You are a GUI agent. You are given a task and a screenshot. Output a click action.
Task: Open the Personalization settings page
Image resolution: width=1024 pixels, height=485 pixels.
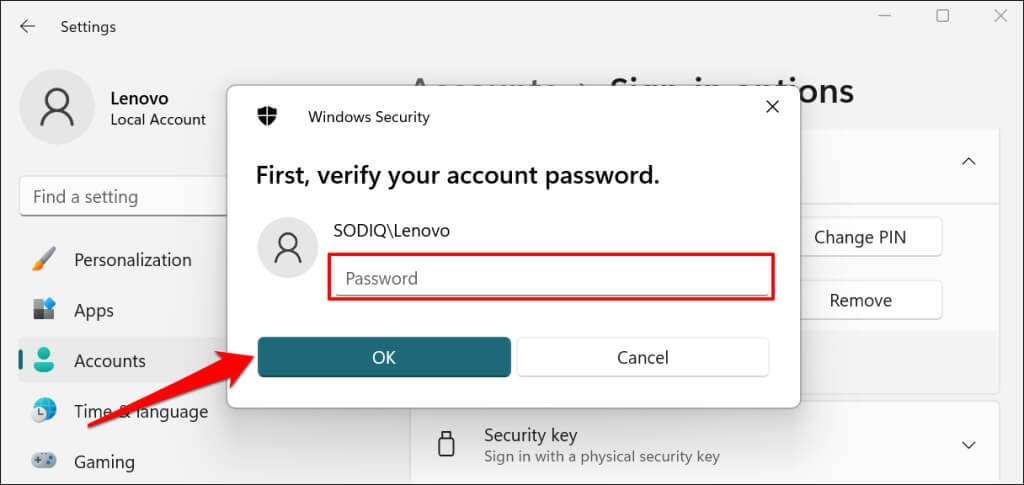132,260
